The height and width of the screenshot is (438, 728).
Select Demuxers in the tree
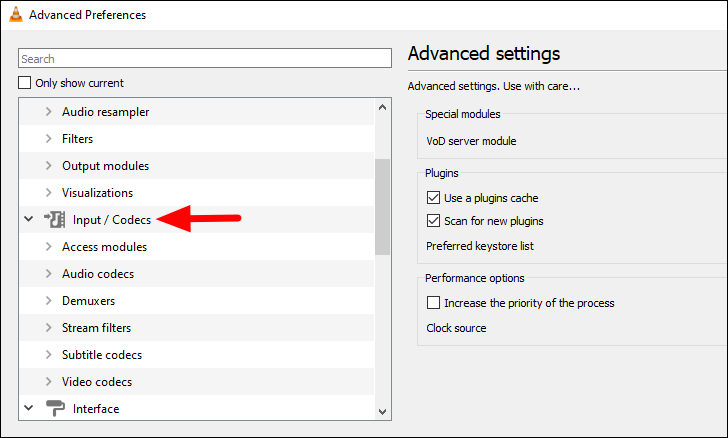[88, 301]
